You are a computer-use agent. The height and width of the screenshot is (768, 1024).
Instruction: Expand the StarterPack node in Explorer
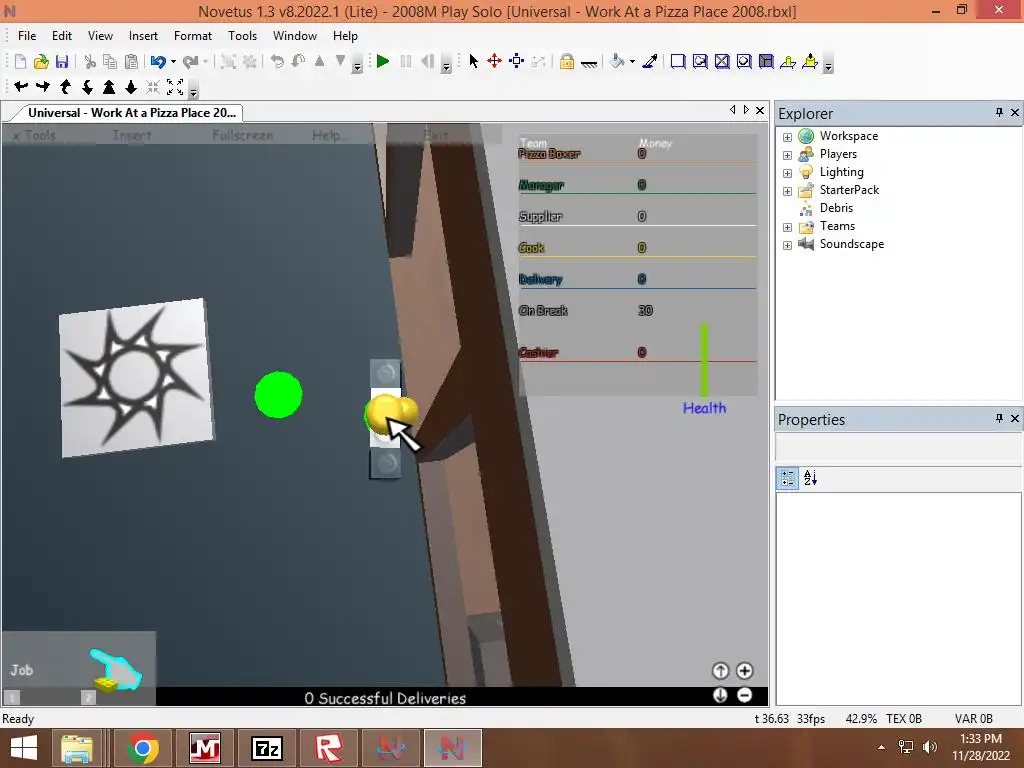tap(787, 191)
